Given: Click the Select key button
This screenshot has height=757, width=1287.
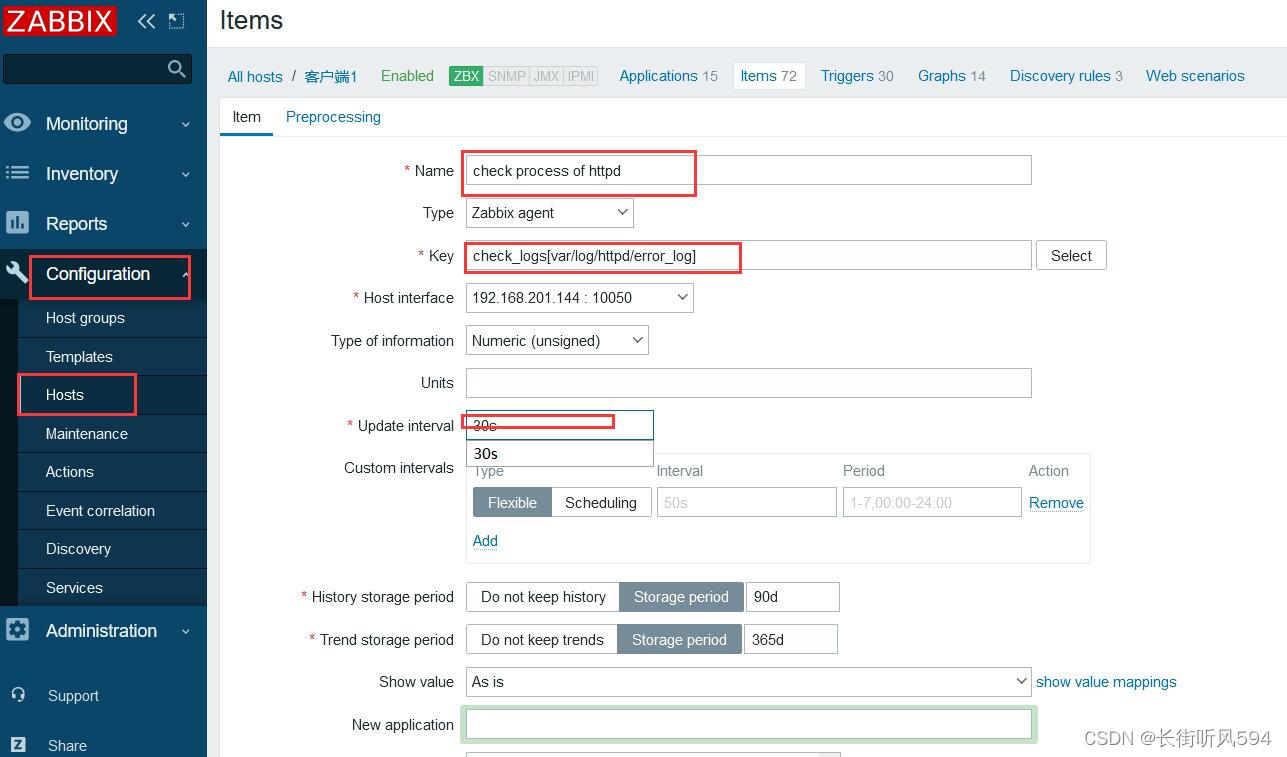Looking at the screenshot, I should pos(1071,255).
